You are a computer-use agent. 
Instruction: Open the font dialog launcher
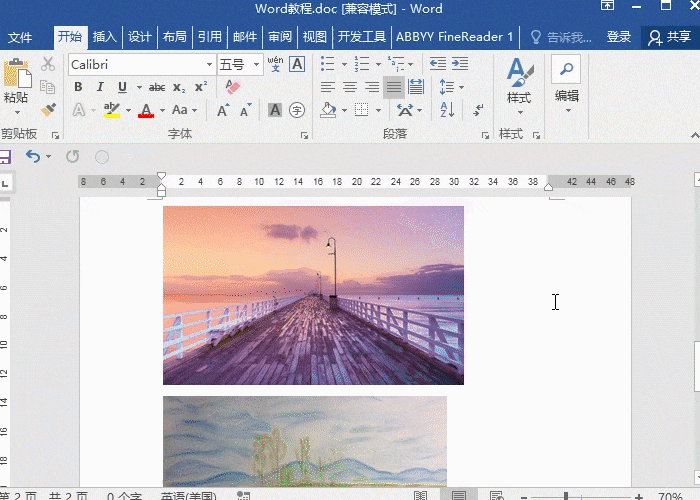coord(304,135)
